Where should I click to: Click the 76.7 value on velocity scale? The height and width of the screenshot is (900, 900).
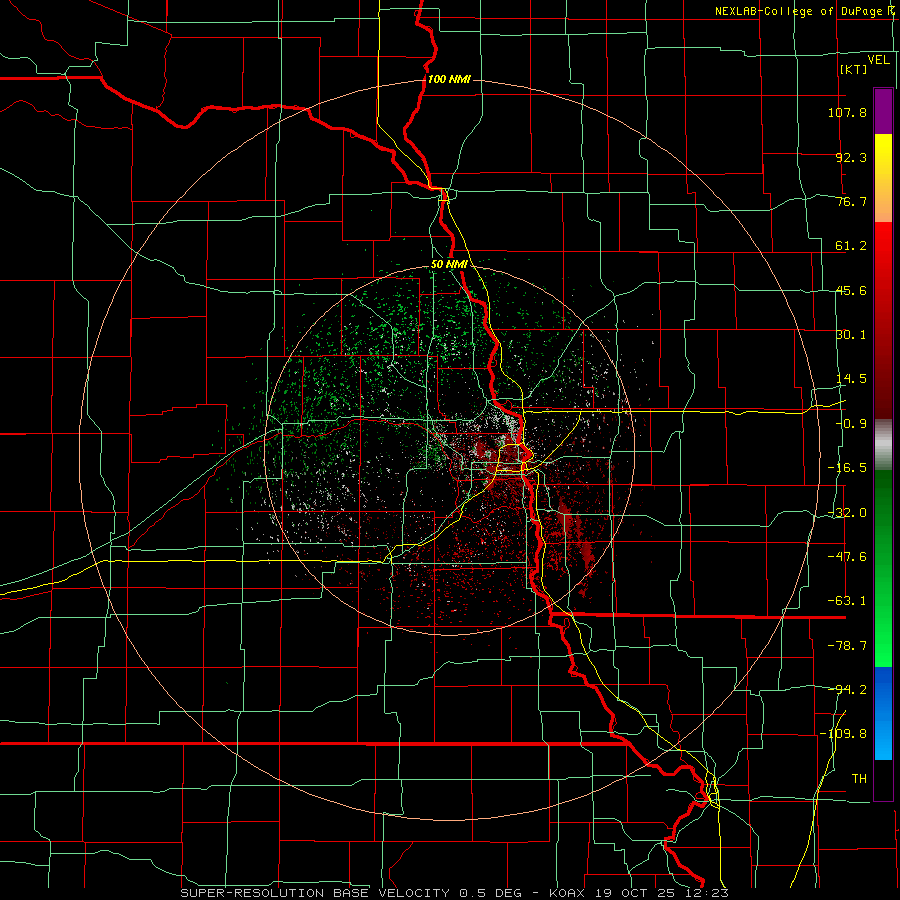click(851, 201)
